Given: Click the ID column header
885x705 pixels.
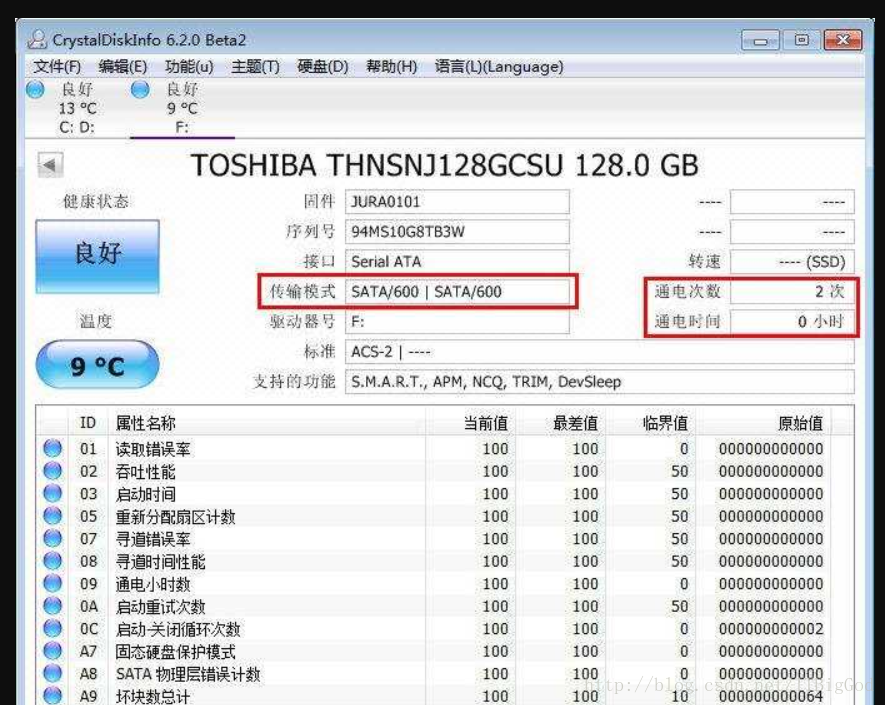Looking at the screenshot, I should tap(88, 423).
